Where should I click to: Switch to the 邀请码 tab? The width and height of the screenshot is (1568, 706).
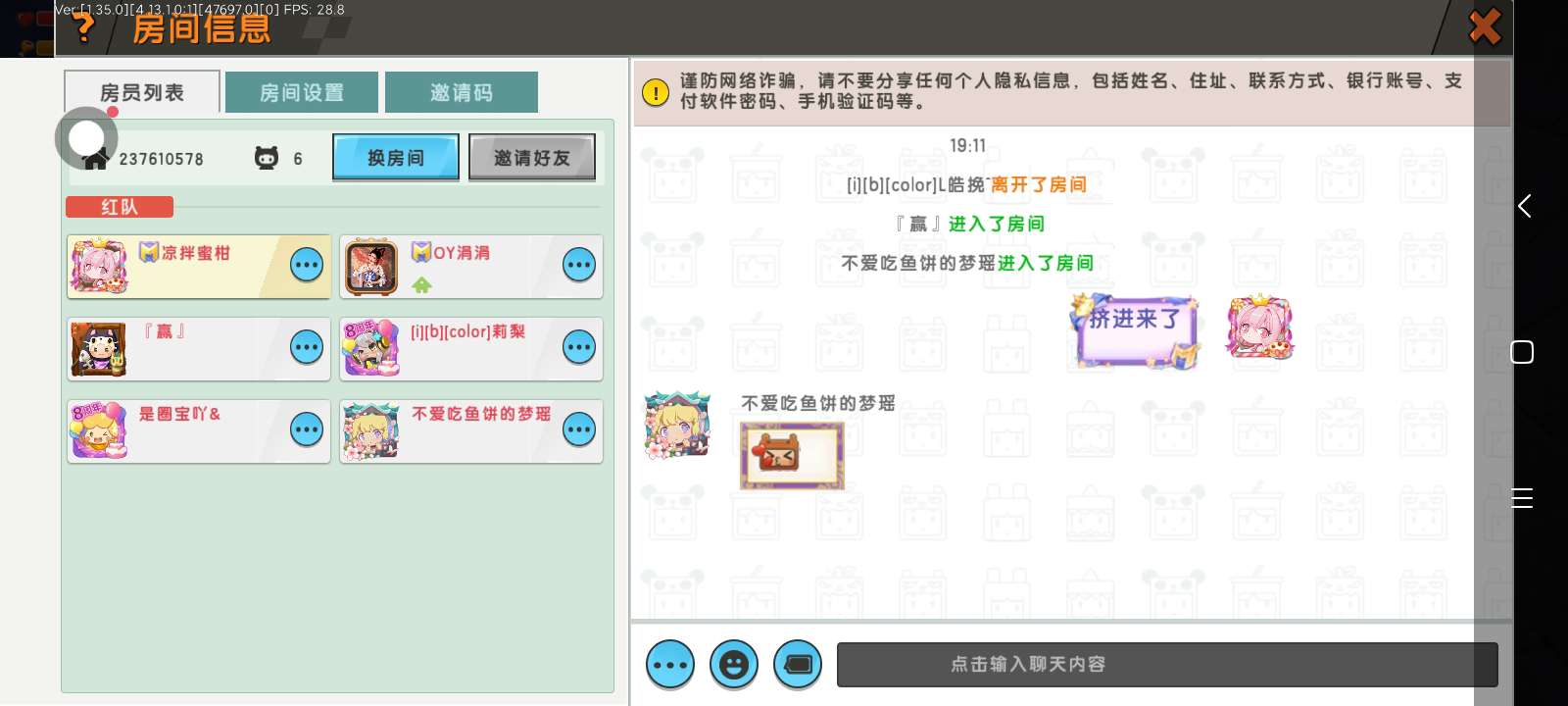point(462,92)
